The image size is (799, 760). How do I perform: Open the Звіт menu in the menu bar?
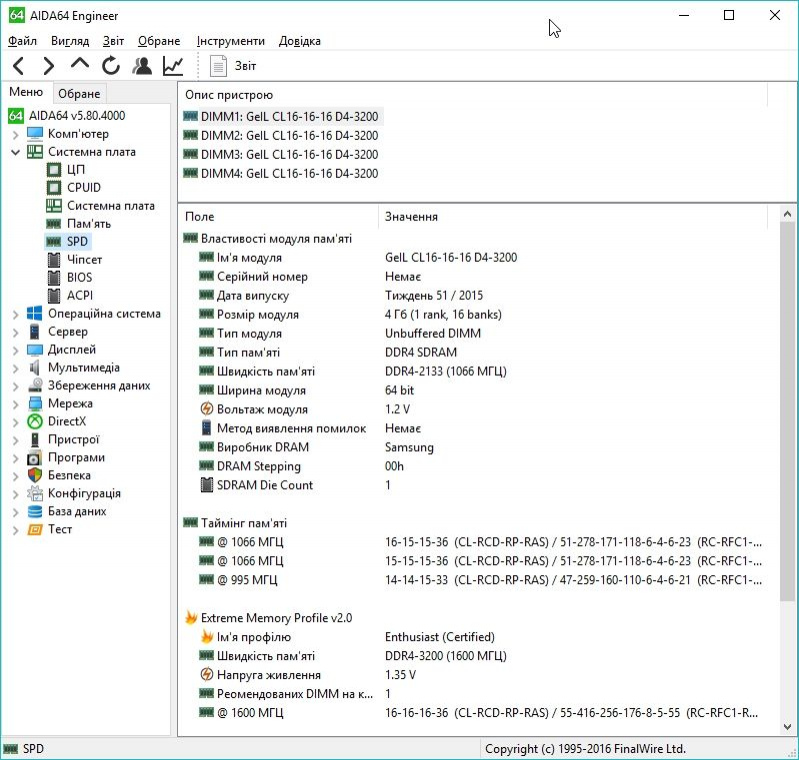point(113,41)
